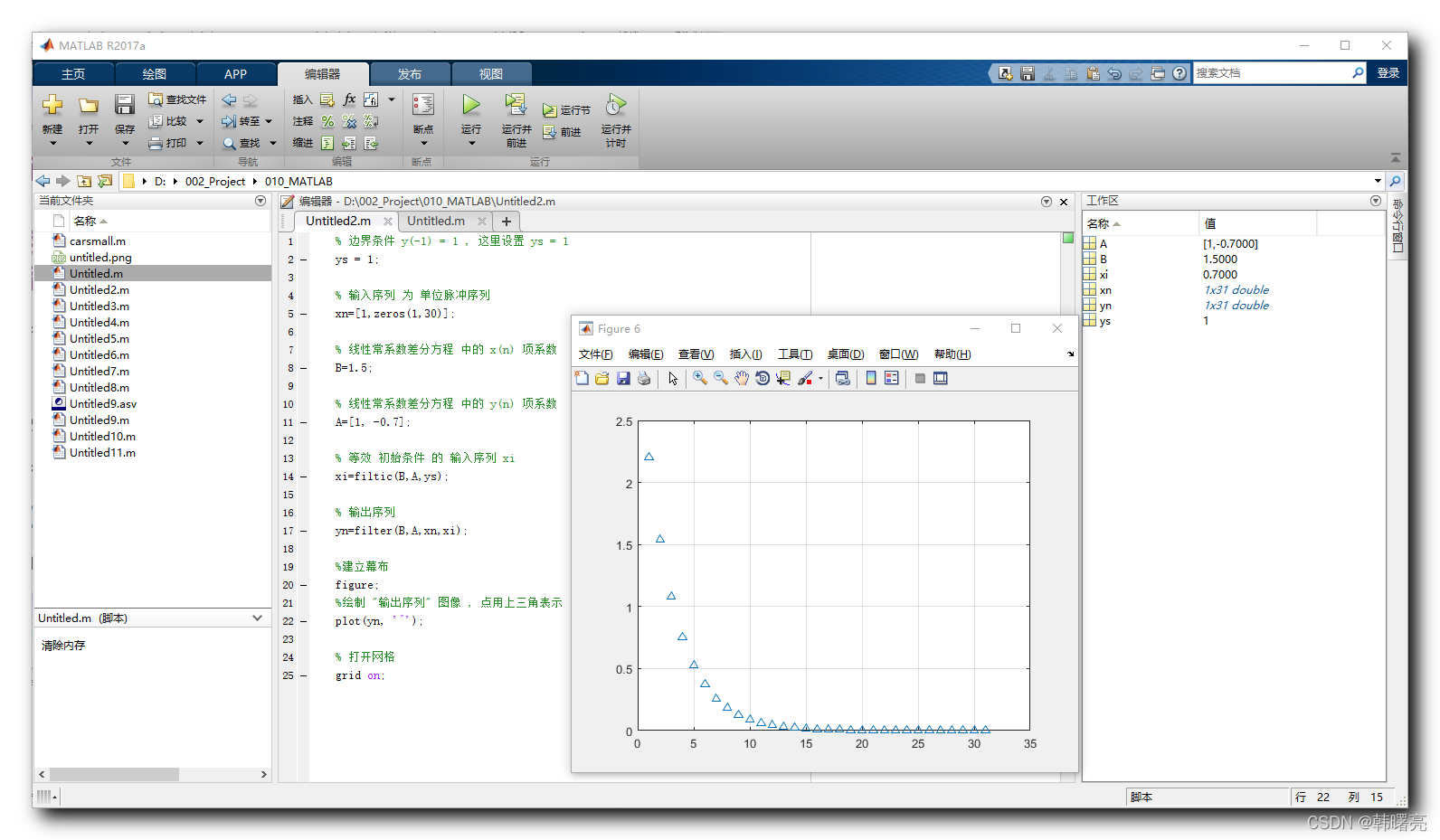Click Edit Plot arrow pointer in Figure 6
Screen dimensions: 1440x840
coord(673,379)
